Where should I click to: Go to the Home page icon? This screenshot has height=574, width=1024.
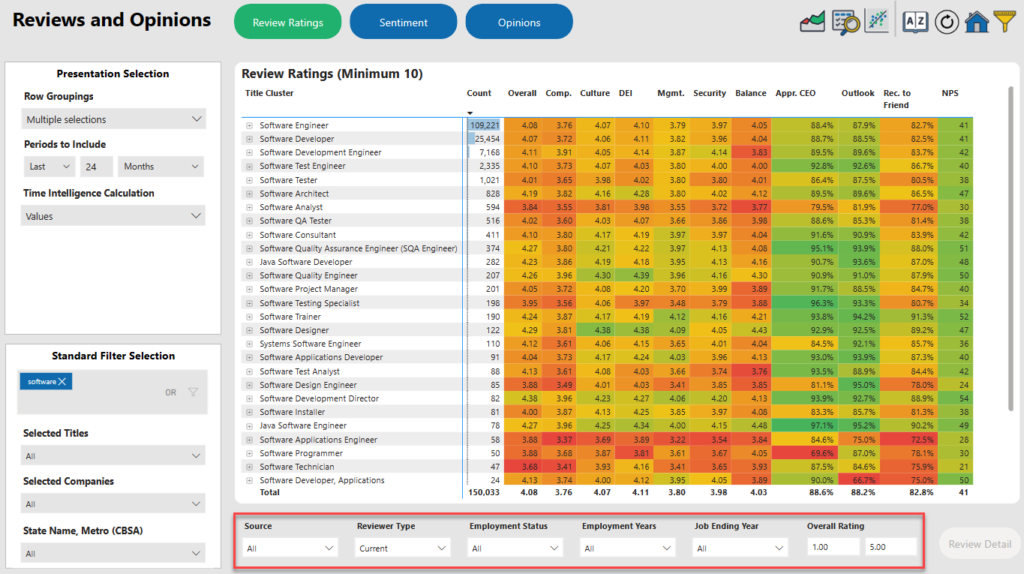(x=976, y=21)
